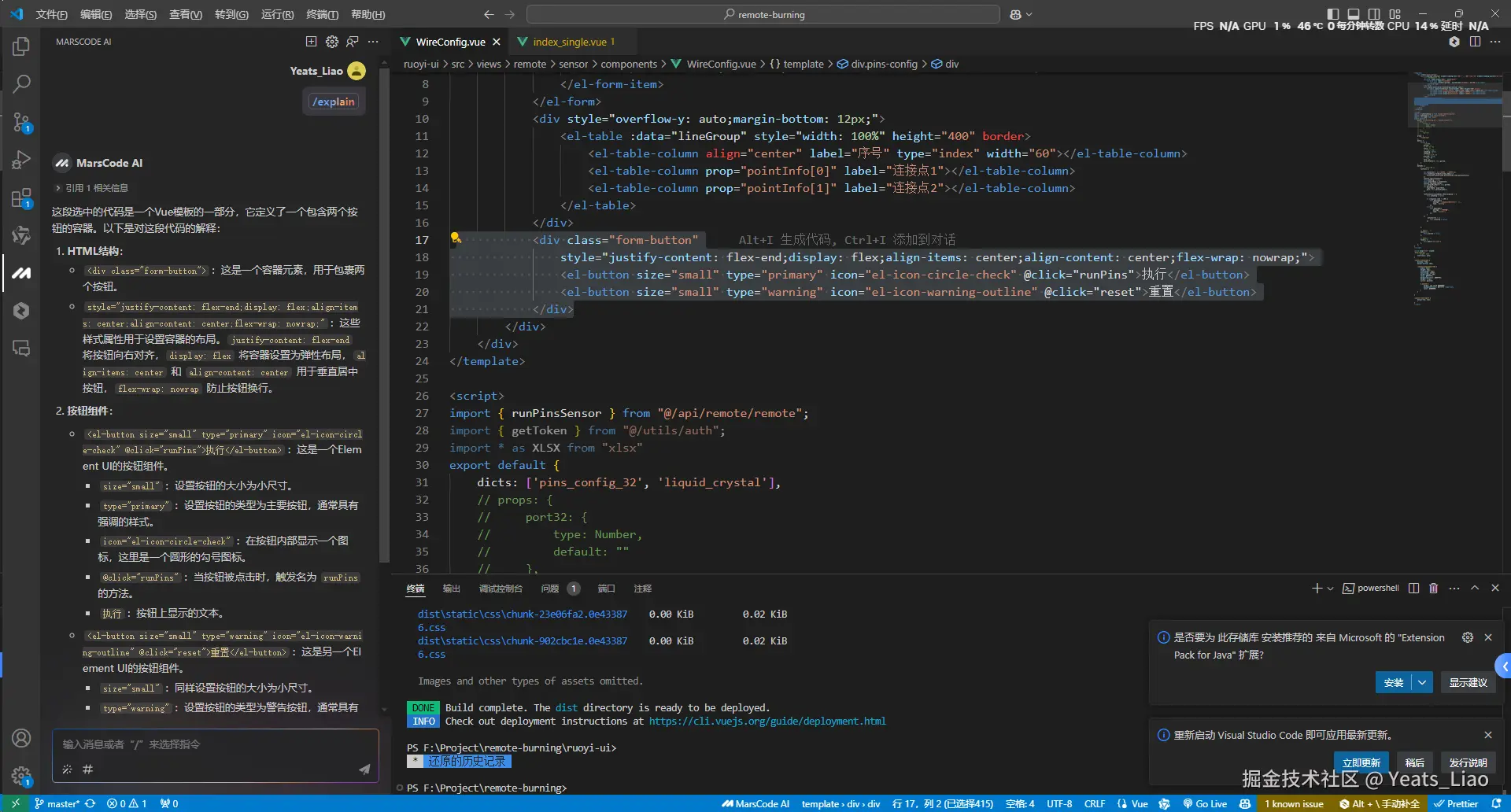Click the lightbulb code action icon

[455, 238]
